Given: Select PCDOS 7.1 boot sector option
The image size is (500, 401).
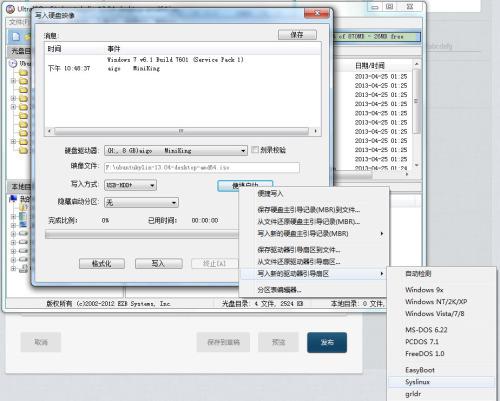Looking at the screenshot, I should (x=422, y=342).
